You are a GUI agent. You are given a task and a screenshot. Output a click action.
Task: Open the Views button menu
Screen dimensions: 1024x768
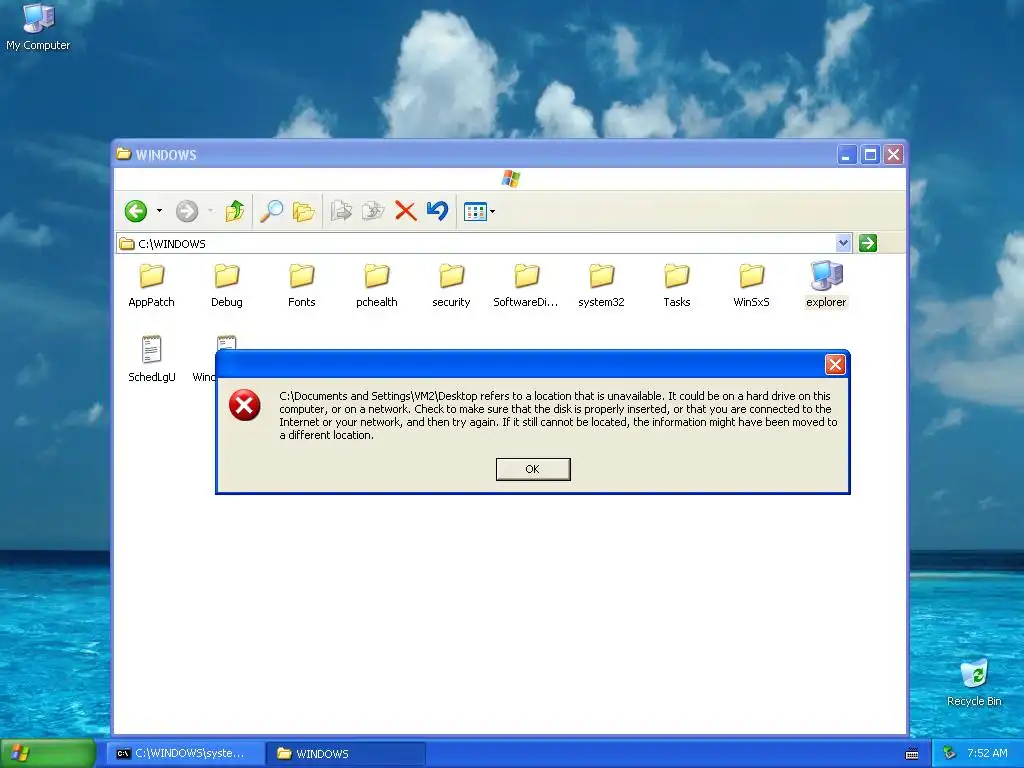(479, 212)
